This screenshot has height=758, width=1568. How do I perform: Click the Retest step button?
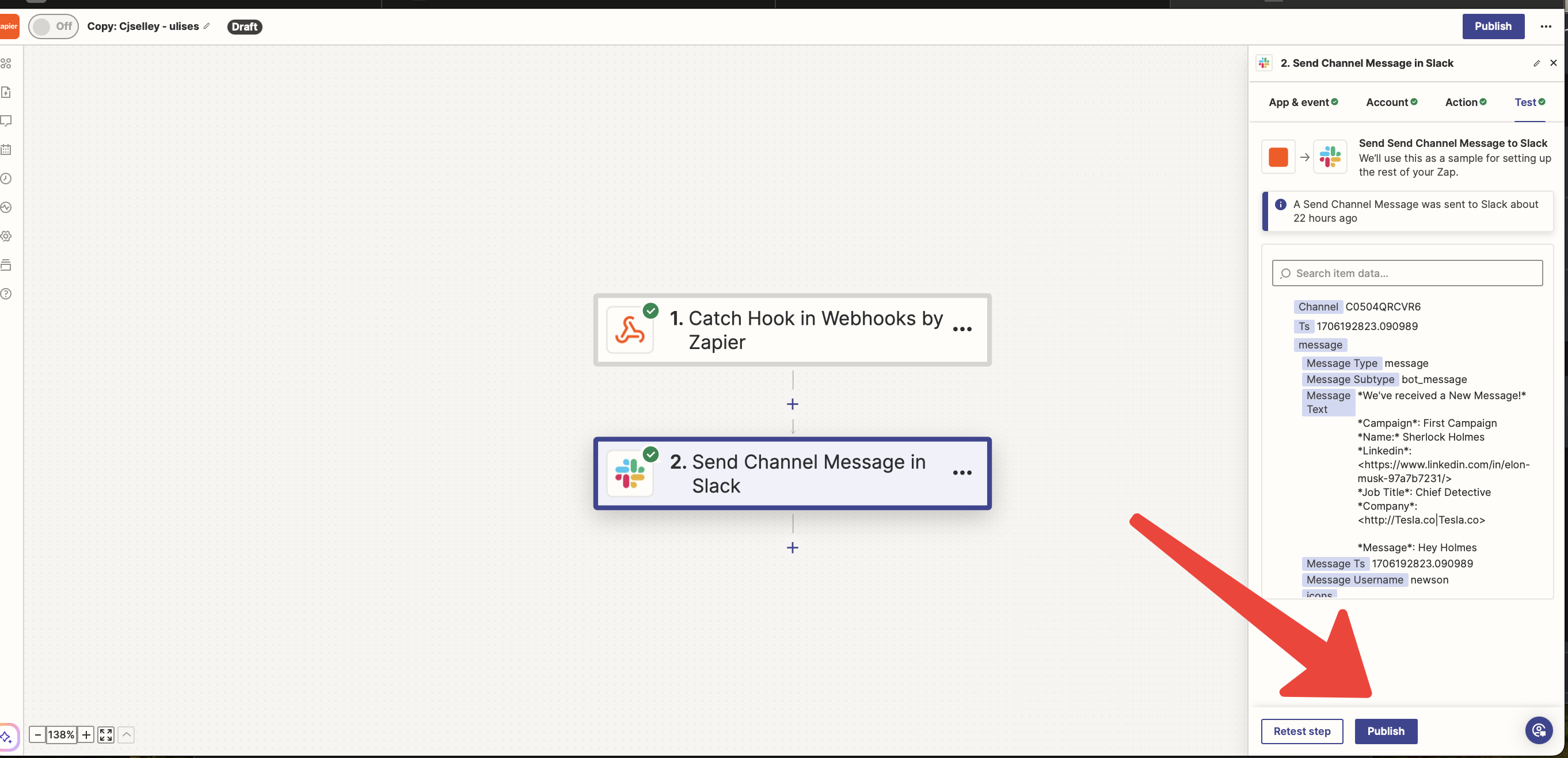(1301, 730)
